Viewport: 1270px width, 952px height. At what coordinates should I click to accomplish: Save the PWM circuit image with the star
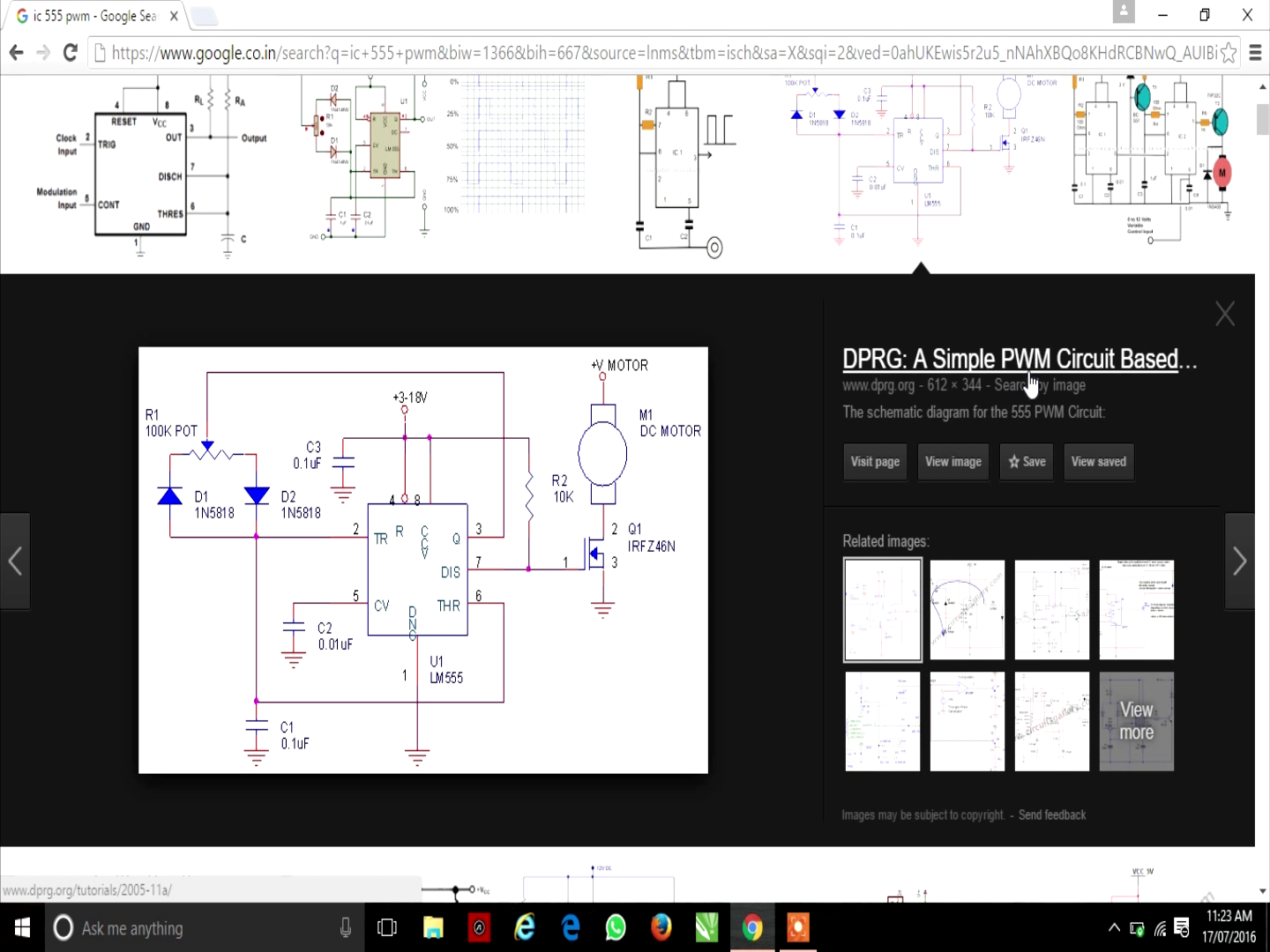coord(1026,462)
